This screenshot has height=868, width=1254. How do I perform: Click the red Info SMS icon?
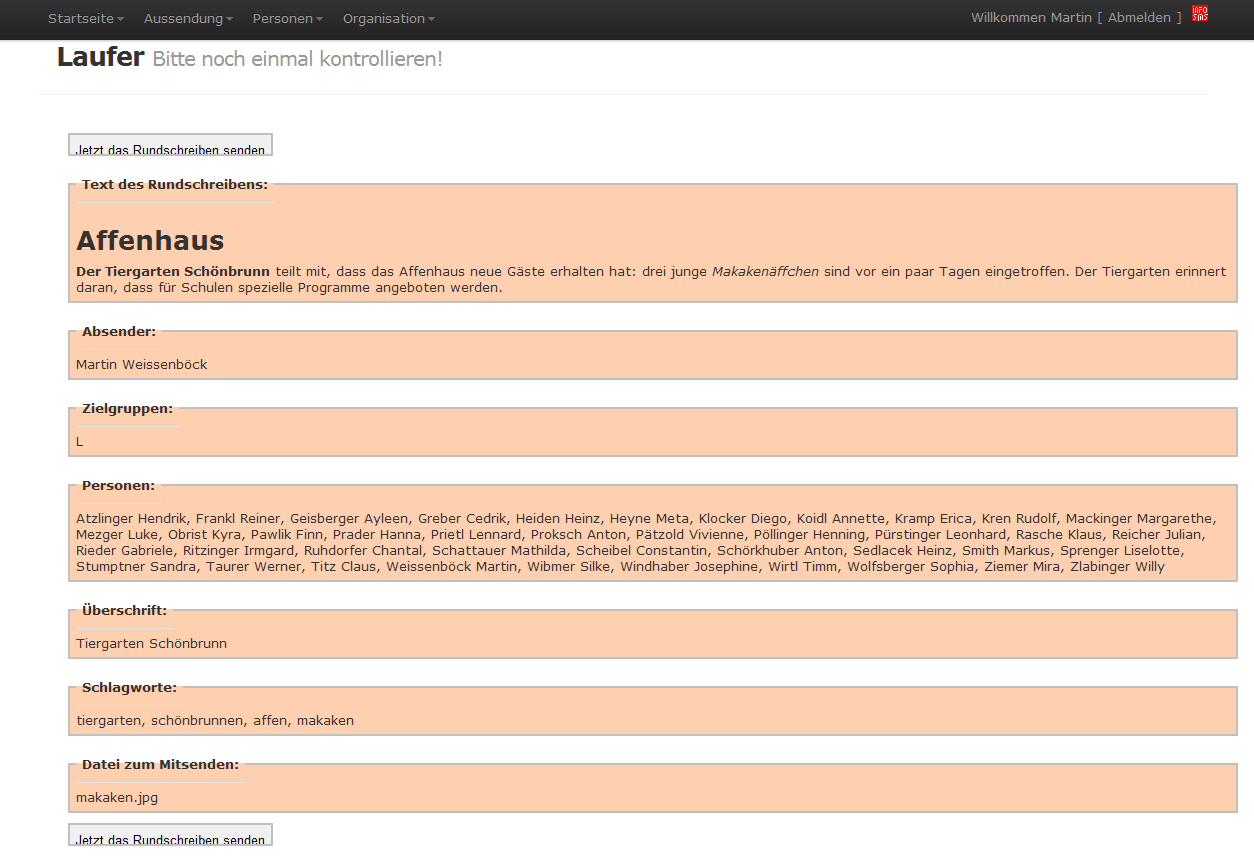(1200, 14)
